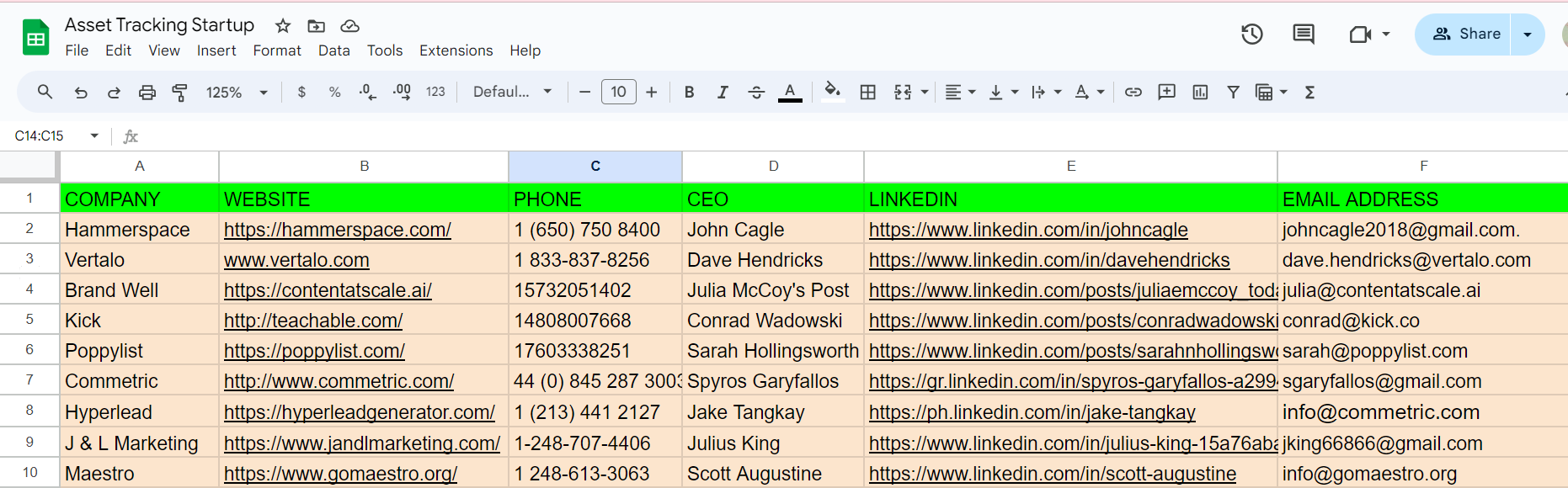The width and height of the screenshot is (1568, 488).
Task: Open the Help menu
Action: 525,50
